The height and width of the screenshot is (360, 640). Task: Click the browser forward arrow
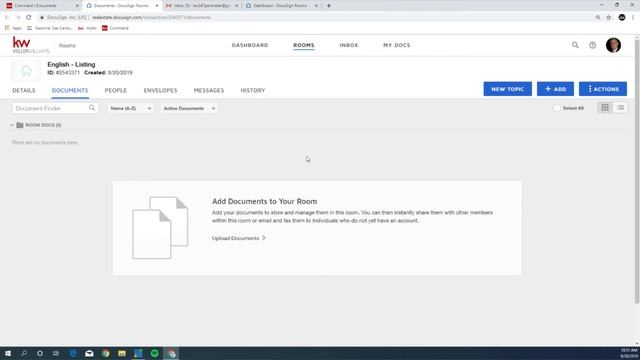[x=18, y=18]
